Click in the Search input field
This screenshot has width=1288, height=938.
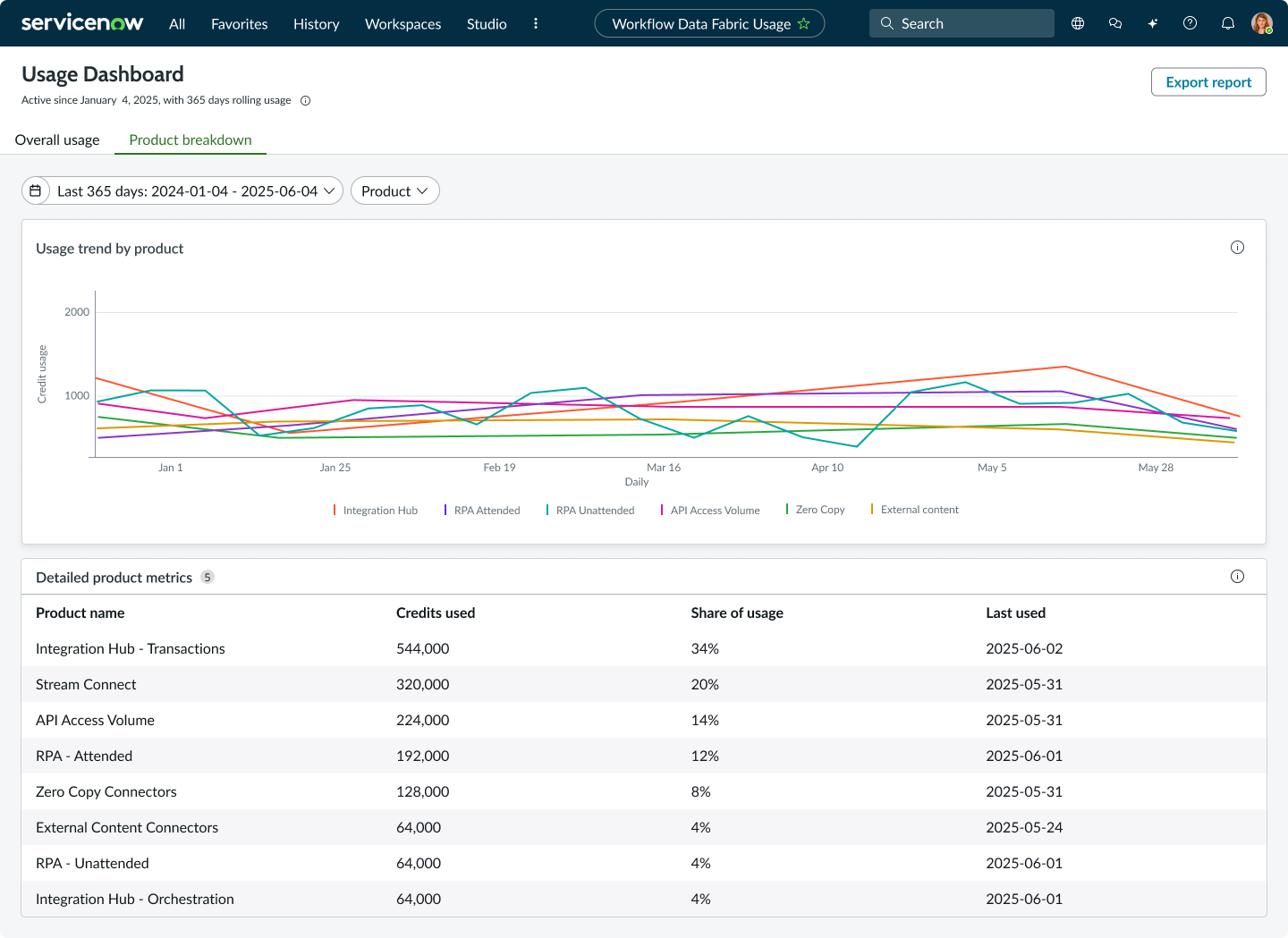coord(962,24)
